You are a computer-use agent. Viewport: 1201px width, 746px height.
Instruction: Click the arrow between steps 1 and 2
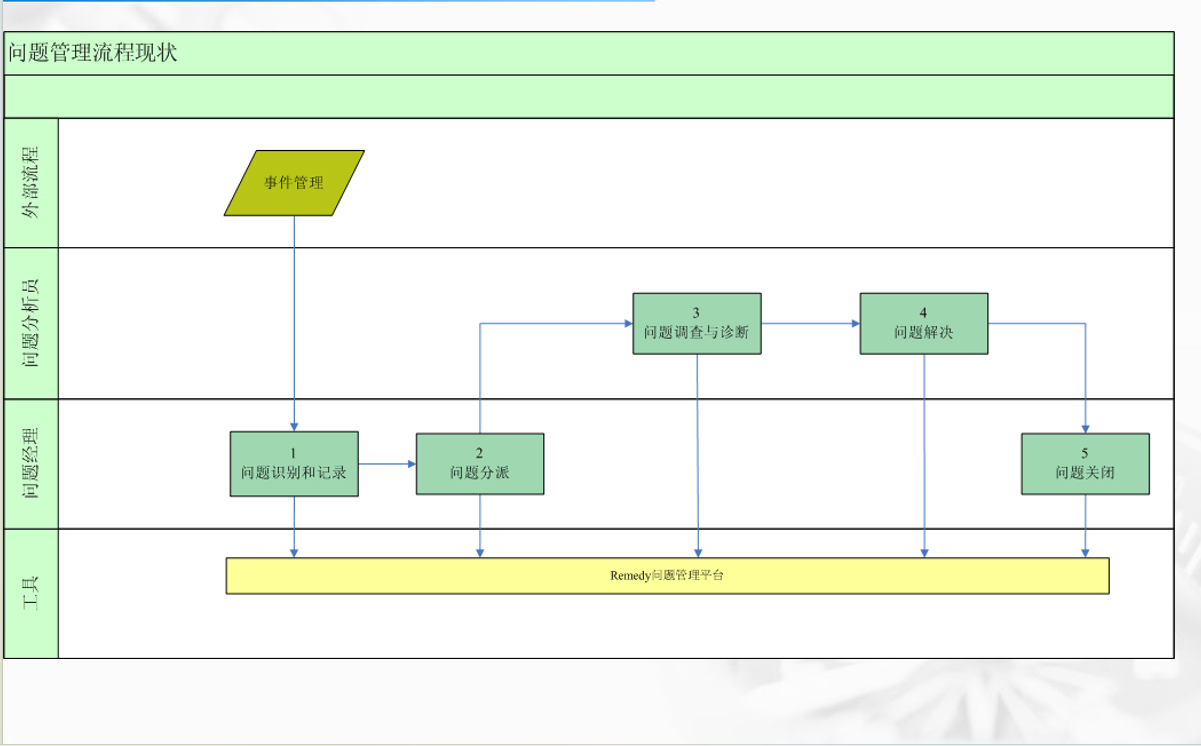click(387, 464)
